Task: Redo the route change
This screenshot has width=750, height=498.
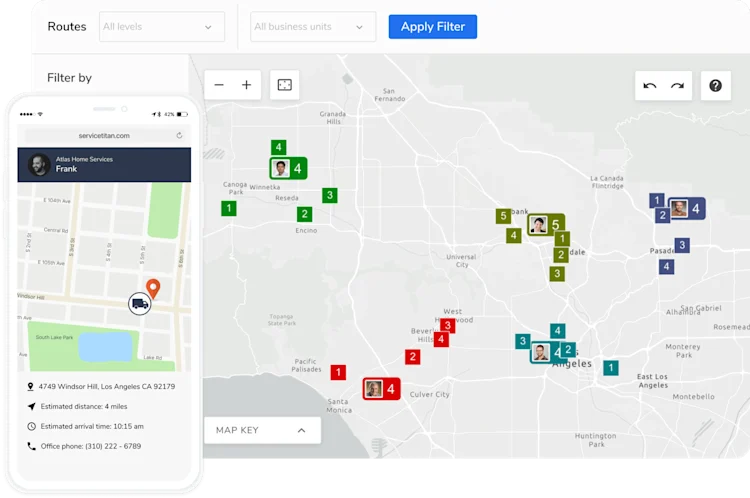Action: coord(677,86)
